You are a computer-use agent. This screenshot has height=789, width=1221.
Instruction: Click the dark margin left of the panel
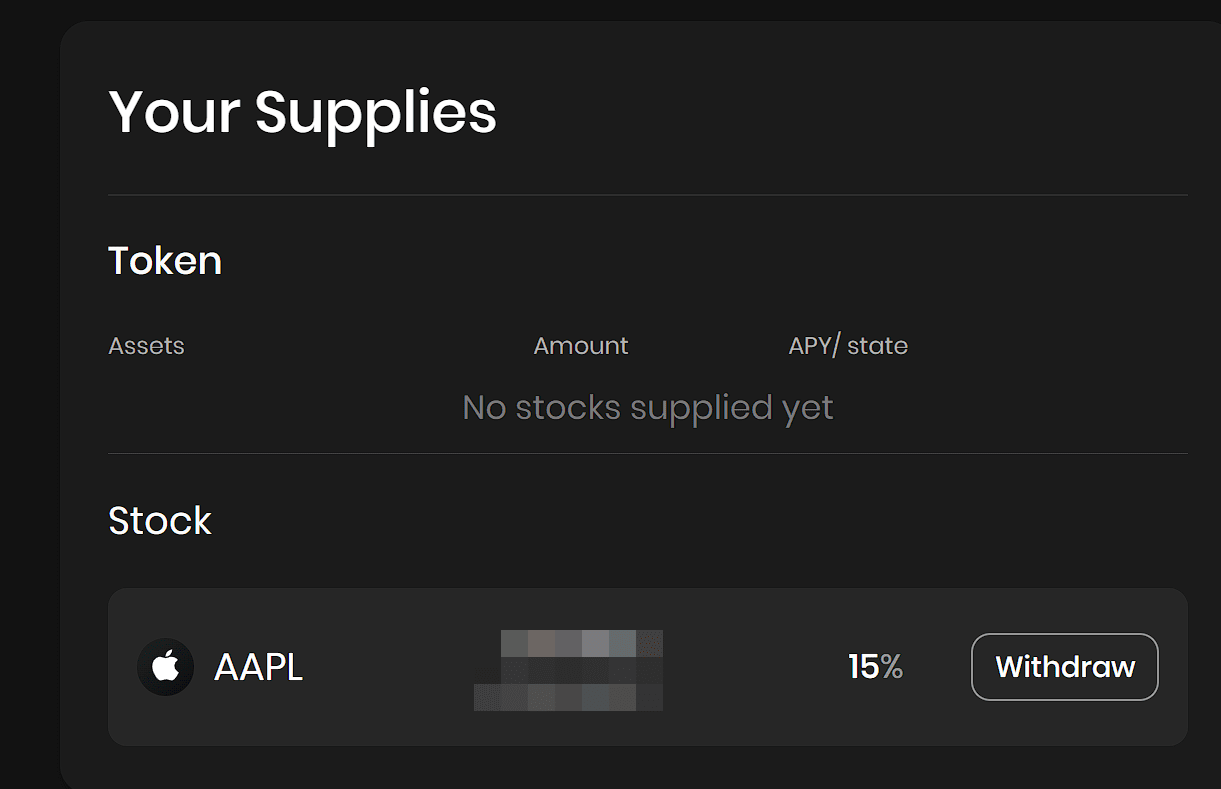[x=28, y=400]
